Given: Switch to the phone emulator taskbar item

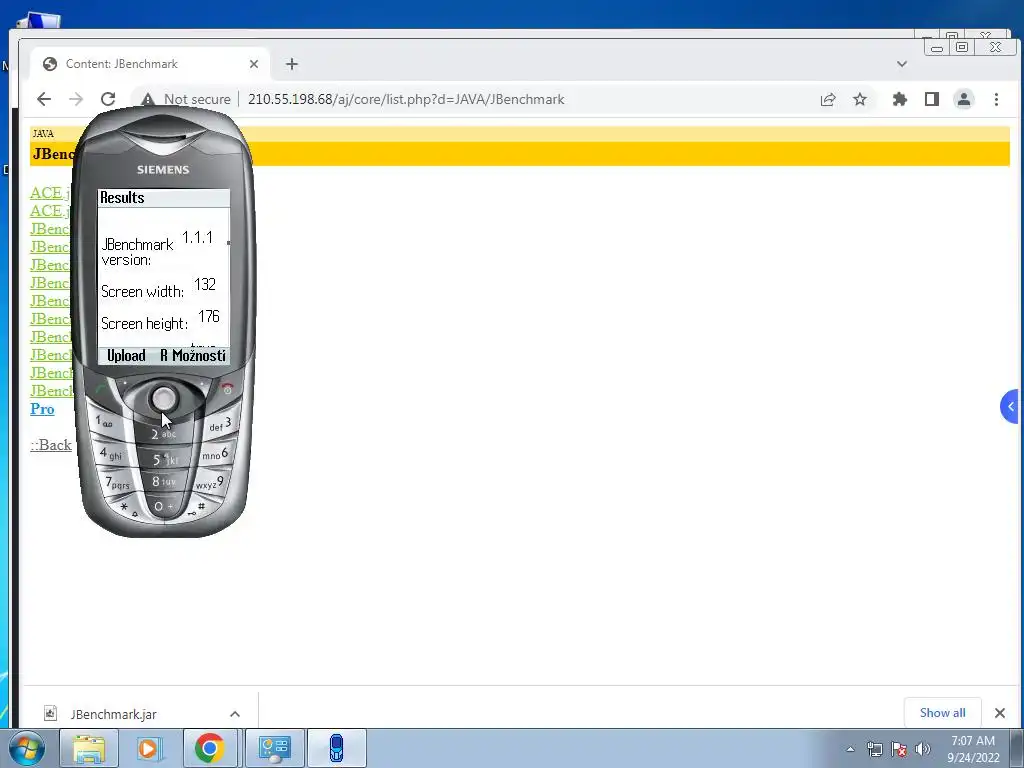Looking at the screenshot, I should (336, 748).
